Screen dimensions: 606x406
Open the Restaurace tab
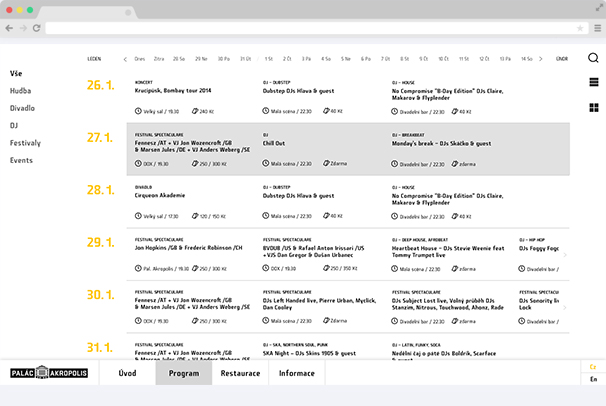click(x=240, y=373)
